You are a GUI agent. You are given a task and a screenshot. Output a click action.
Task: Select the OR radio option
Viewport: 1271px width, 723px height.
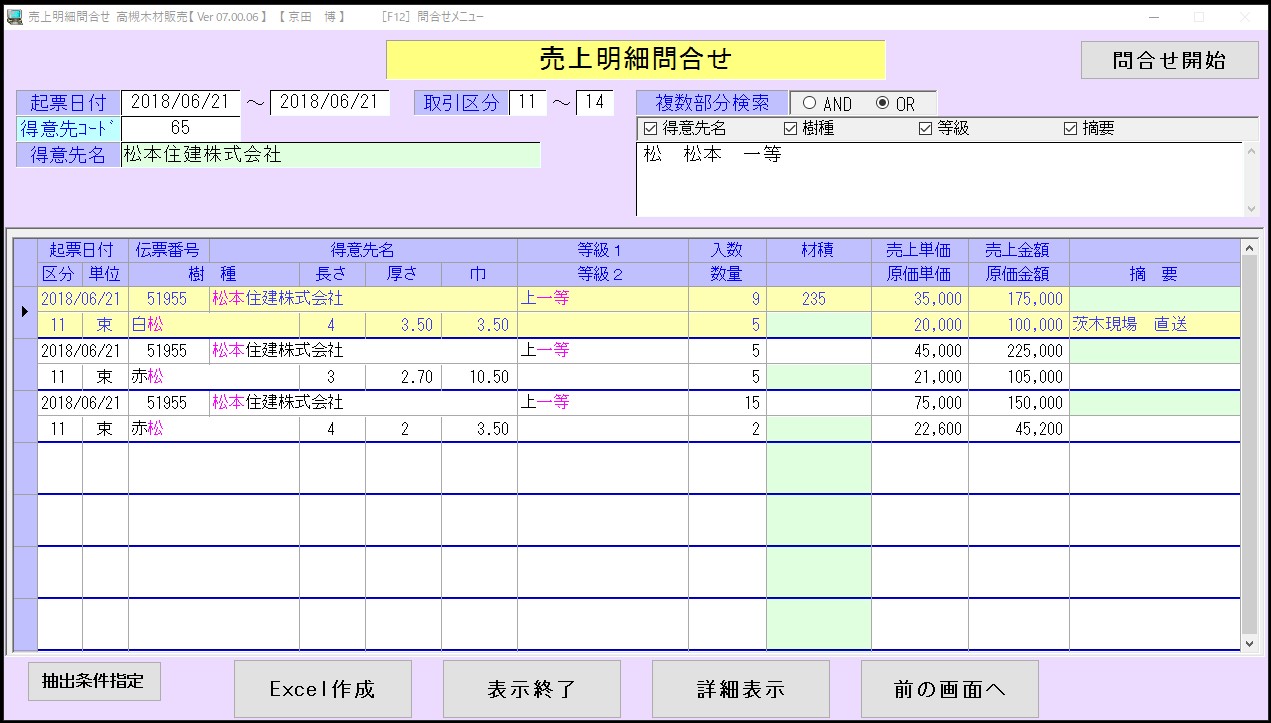point(895,104)
